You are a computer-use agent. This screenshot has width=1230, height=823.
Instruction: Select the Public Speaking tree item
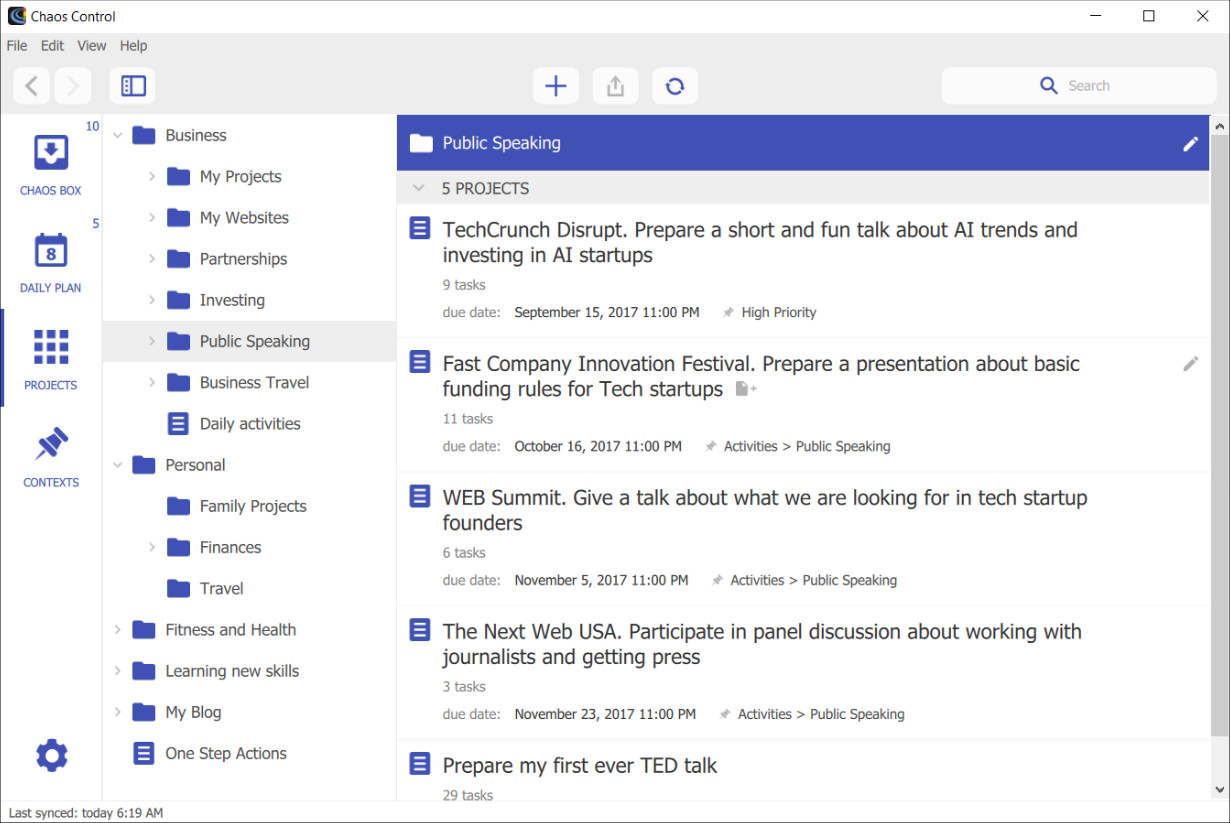[250, 341]
